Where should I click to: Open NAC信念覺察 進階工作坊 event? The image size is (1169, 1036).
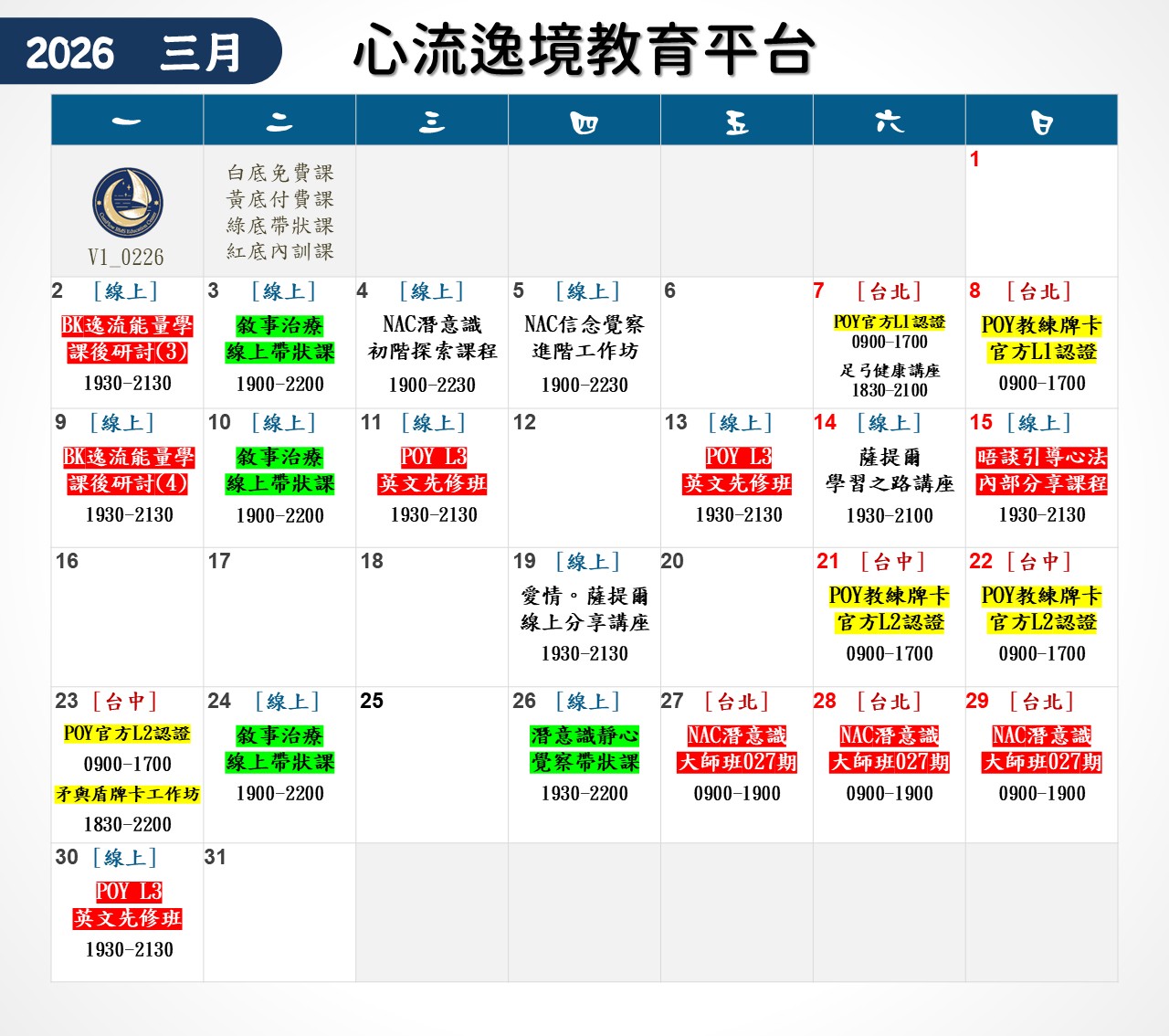coord(584,338)
